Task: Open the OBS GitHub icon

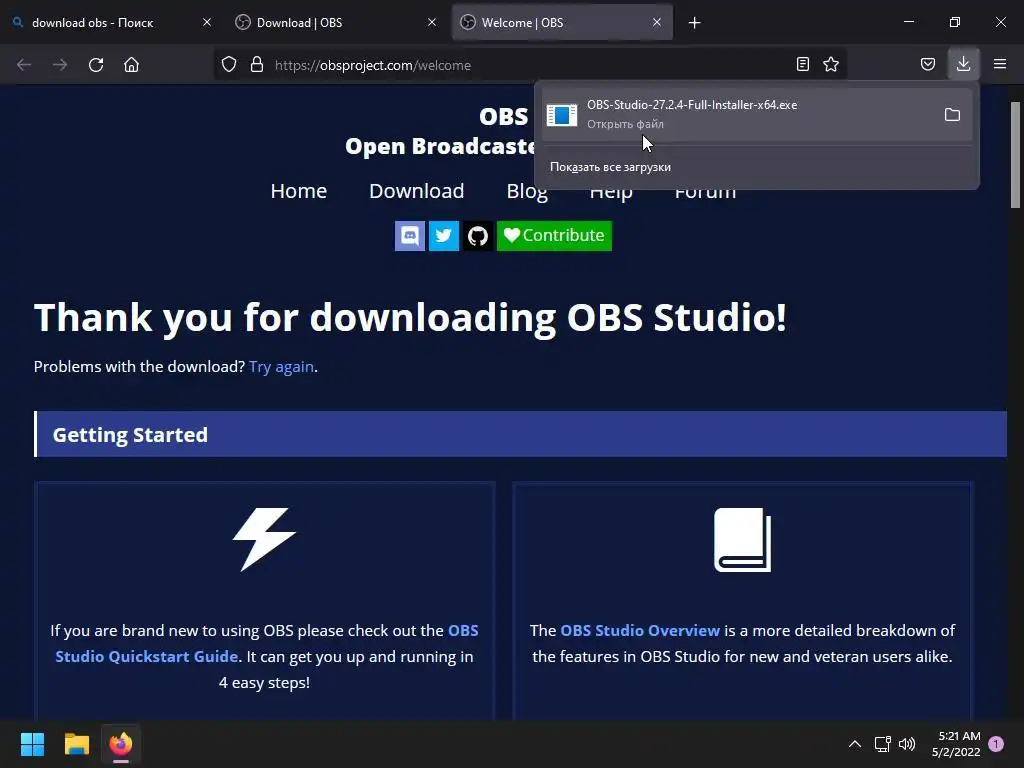Action: tap(477, 236)
